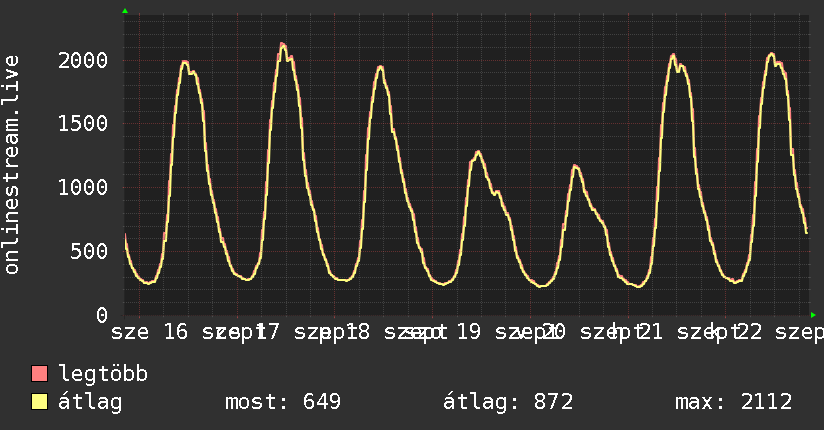Viewport: 824px width, 430px height.
Task: Click the yellow átlag legend swatch
Action: pyautogui.click(x=39, y=402)
